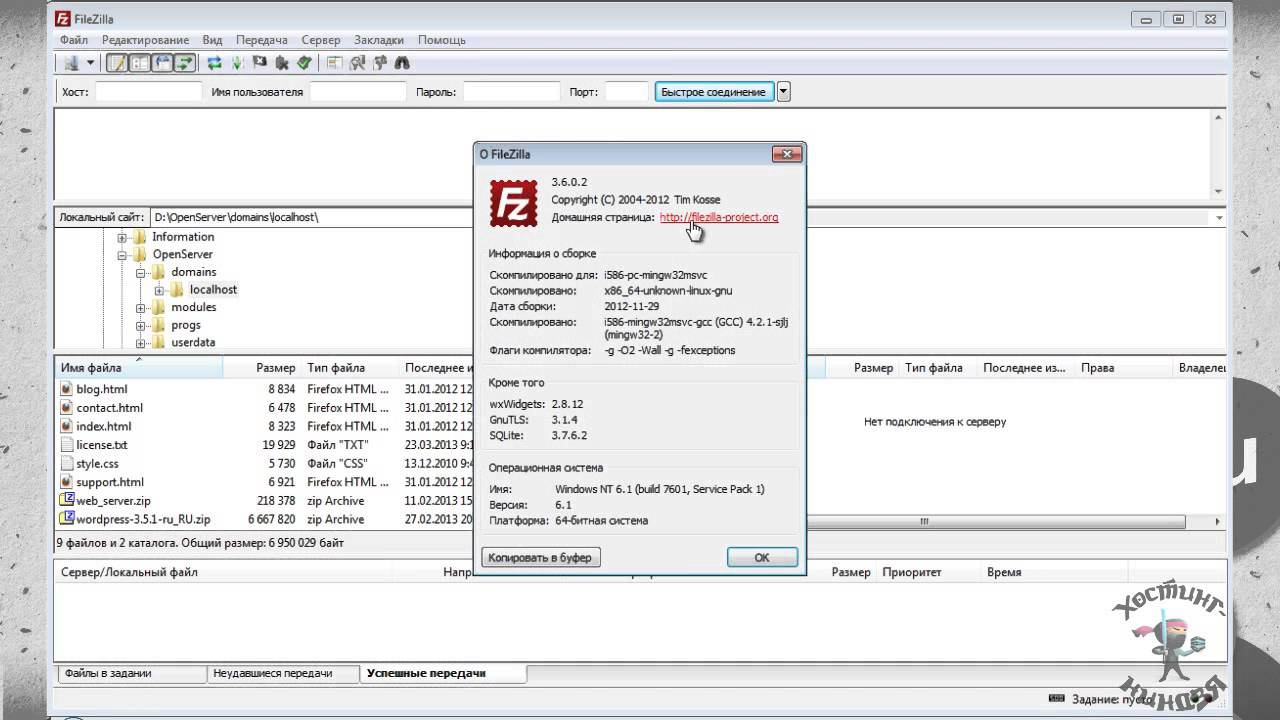1280x720 pixels.
Task: Switch to the Неудавшиеся передачи tab
Action: click(282, 674)
